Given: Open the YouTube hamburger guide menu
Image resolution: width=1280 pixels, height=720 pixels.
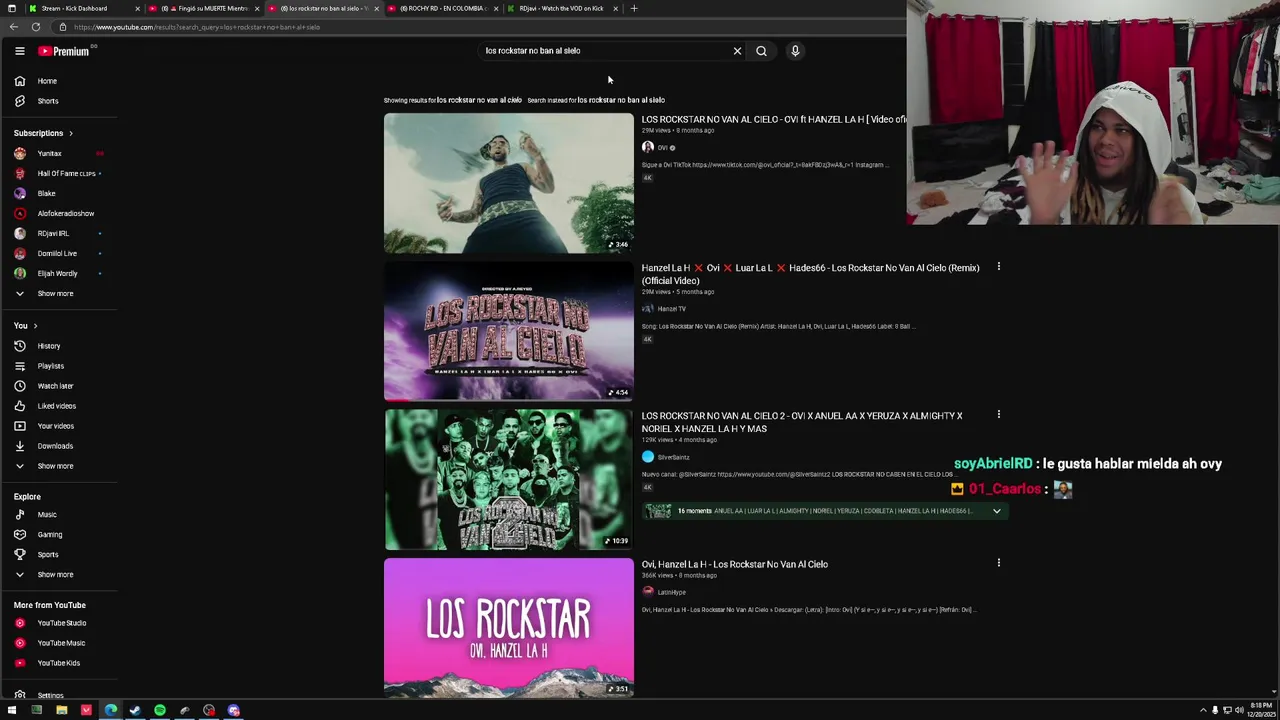Looking at the screenshot, I should [x=19, y=51].
